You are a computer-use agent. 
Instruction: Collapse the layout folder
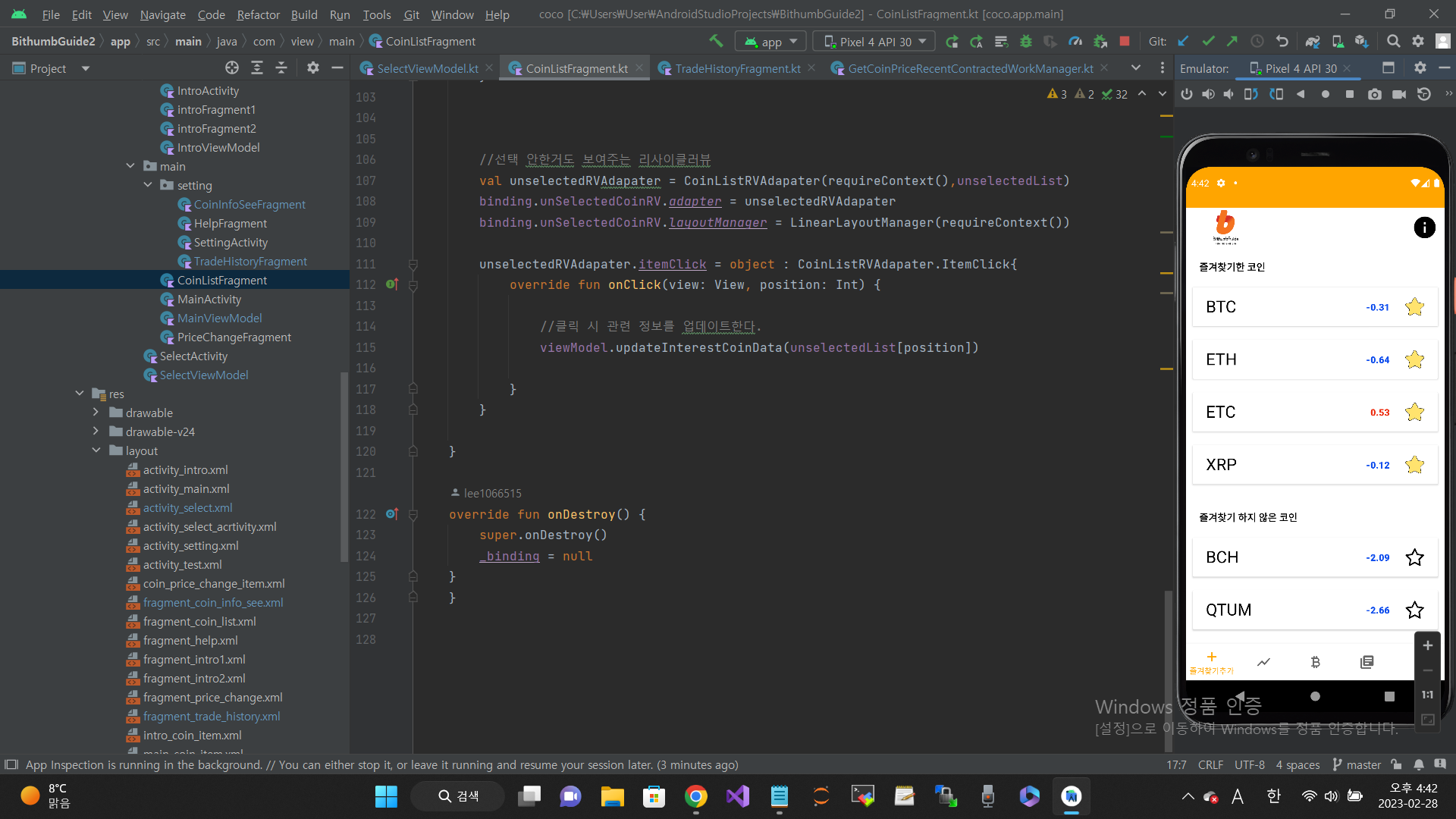(96, 450)
